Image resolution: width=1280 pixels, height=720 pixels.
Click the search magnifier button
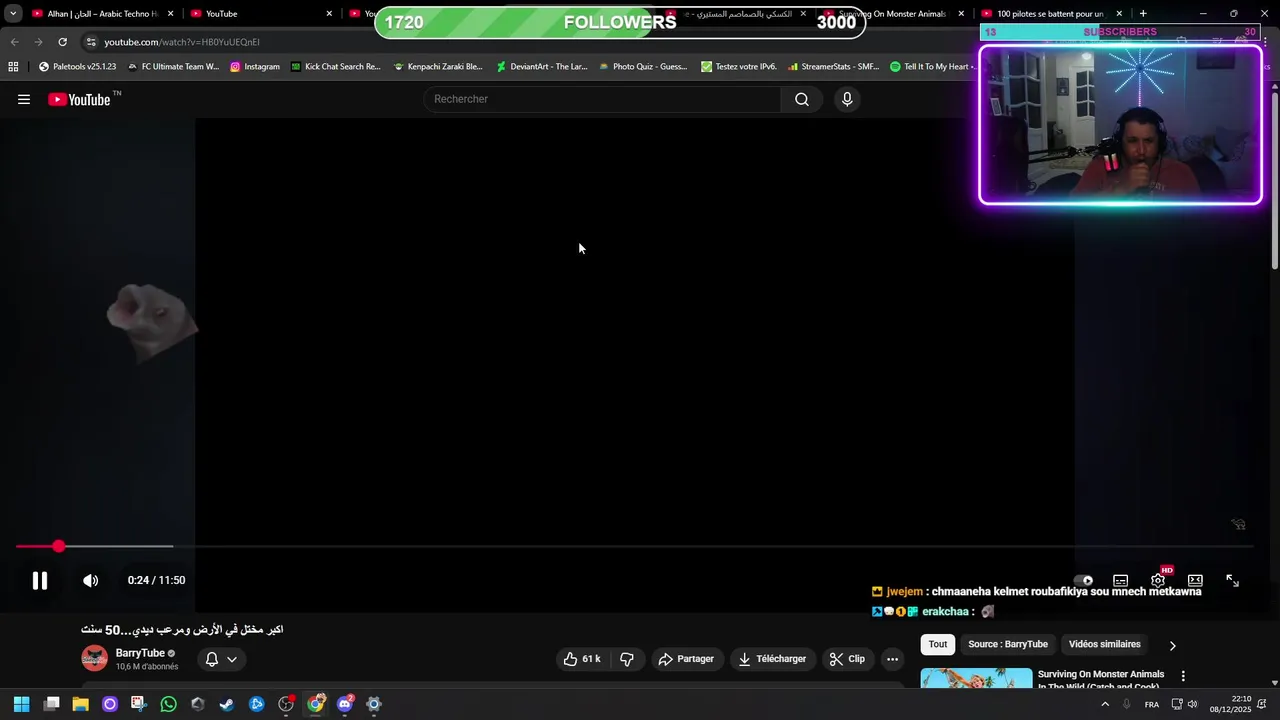(802, 99)
